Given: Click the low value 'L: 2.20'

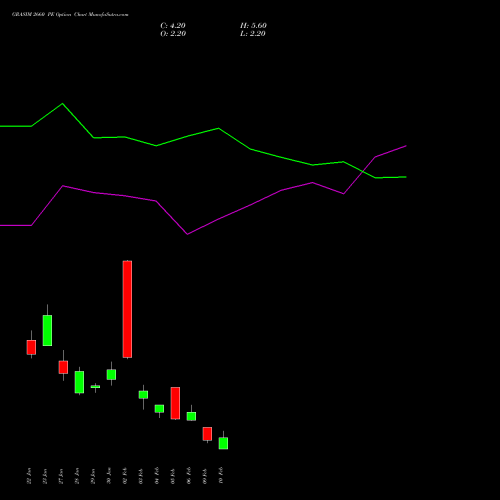Looking at the screenshot, I should (x=253, y=34).
